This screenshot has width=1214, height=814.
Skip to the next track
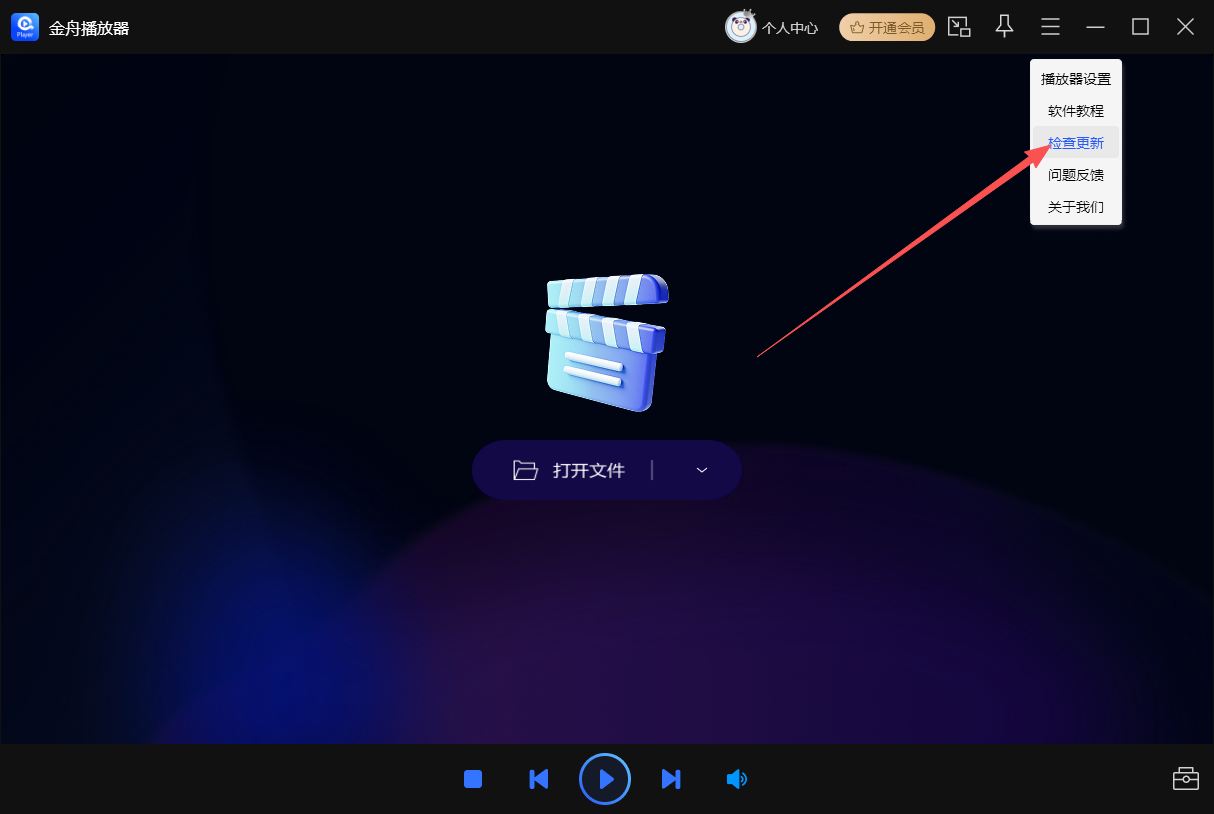671,779
